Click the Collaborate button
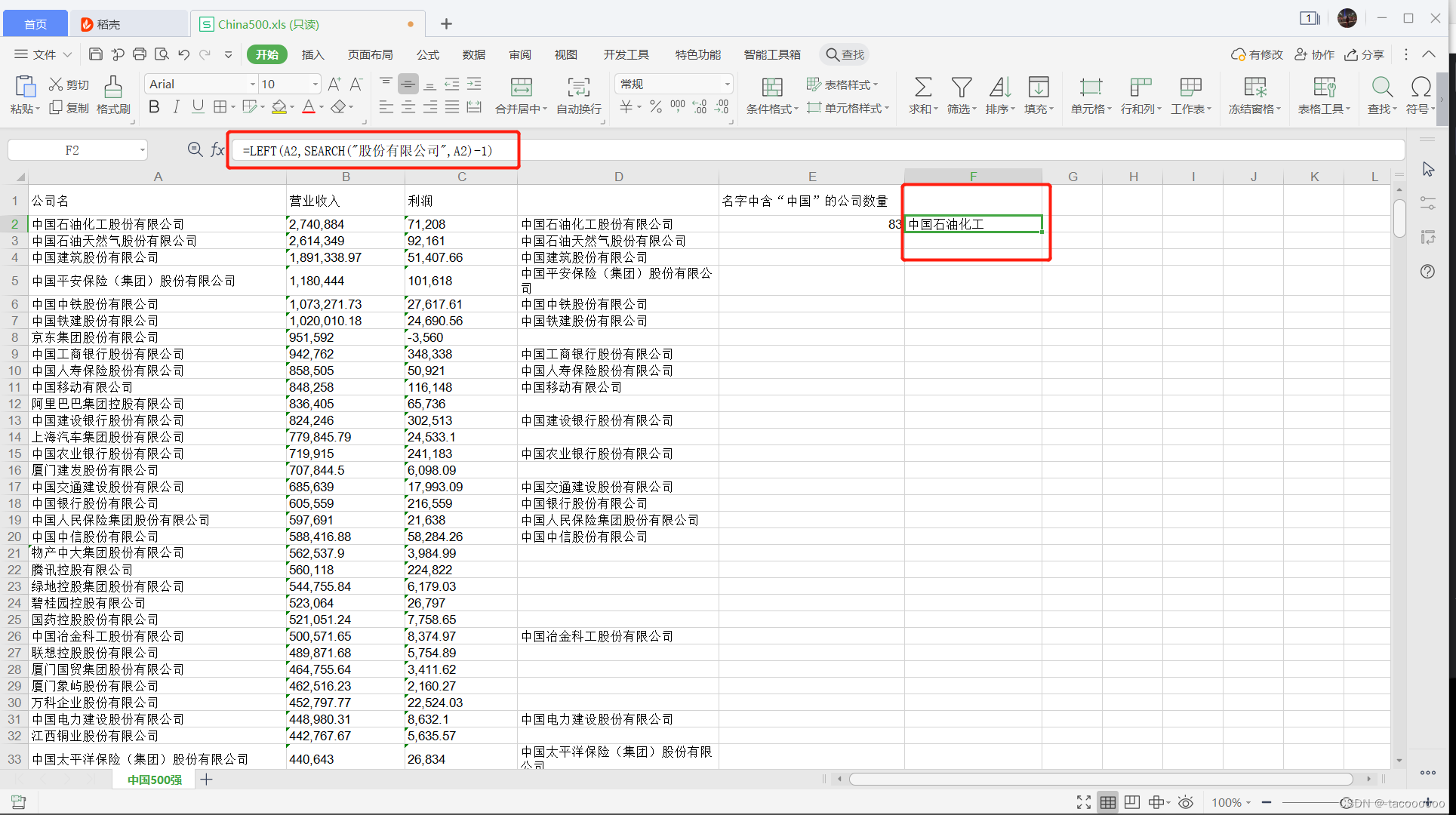Screen dimensions: 1456x815 click(x=1315, y=54)
